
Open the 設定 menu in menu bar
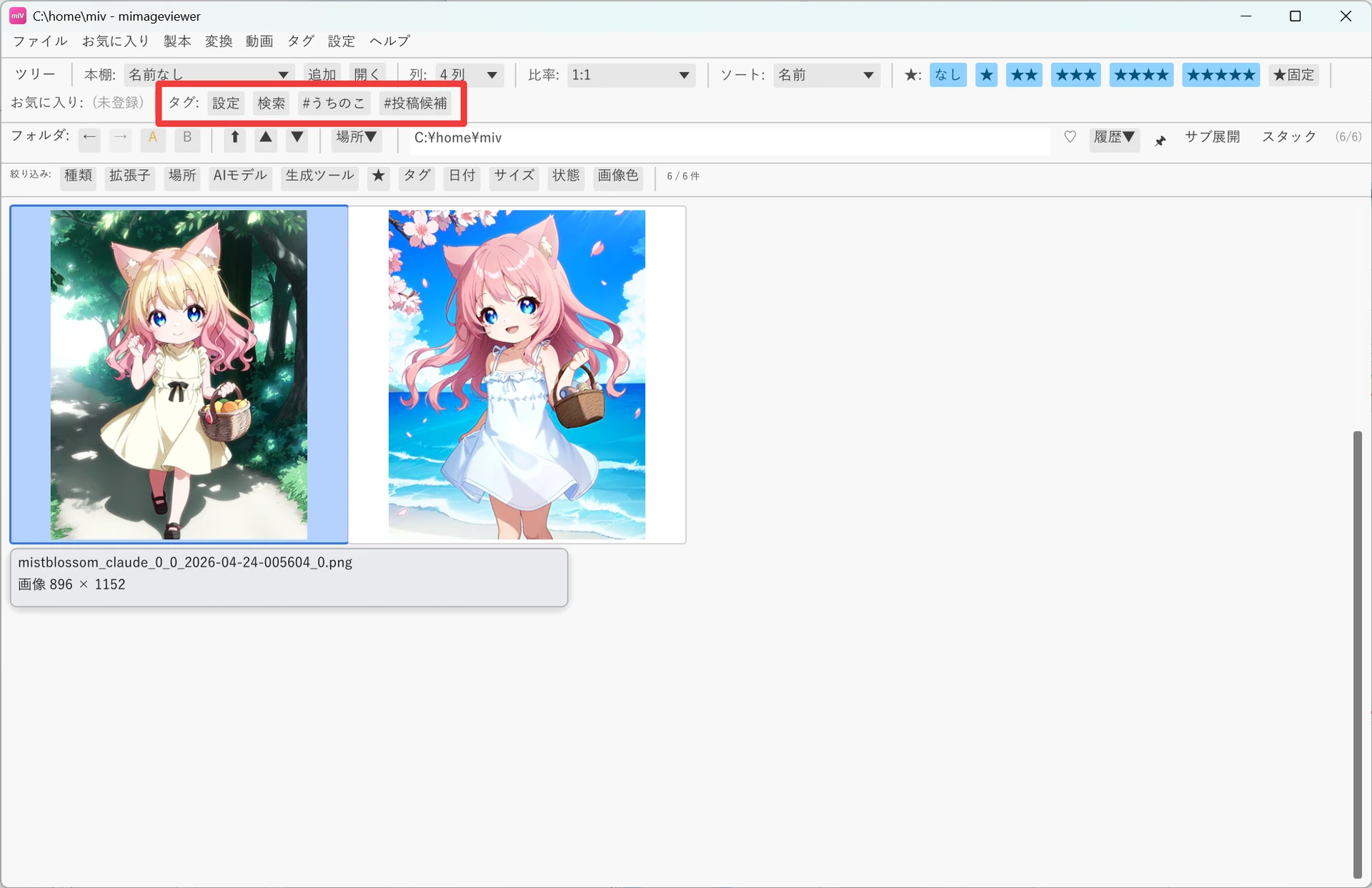click(342, 41)
